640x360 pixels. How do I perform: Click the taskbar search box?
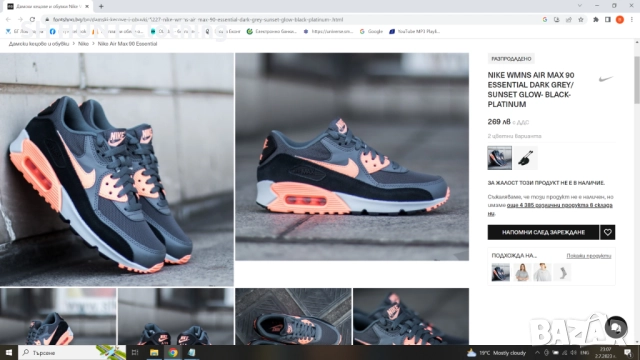point(72,352)
